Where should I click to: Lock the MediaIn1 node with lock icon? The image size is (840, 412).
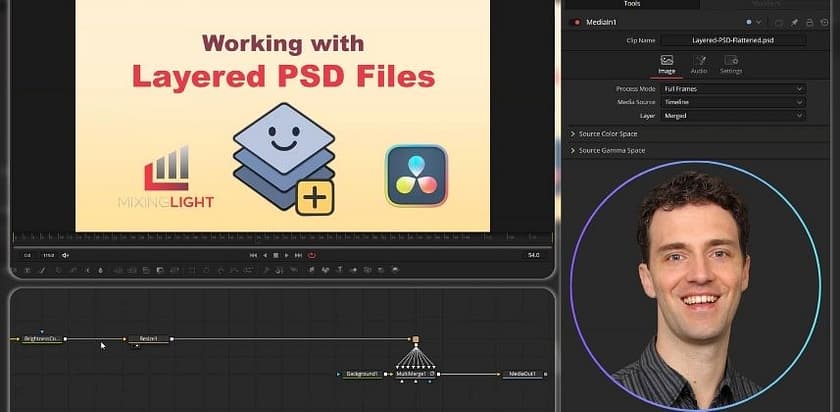pos(809,23)
